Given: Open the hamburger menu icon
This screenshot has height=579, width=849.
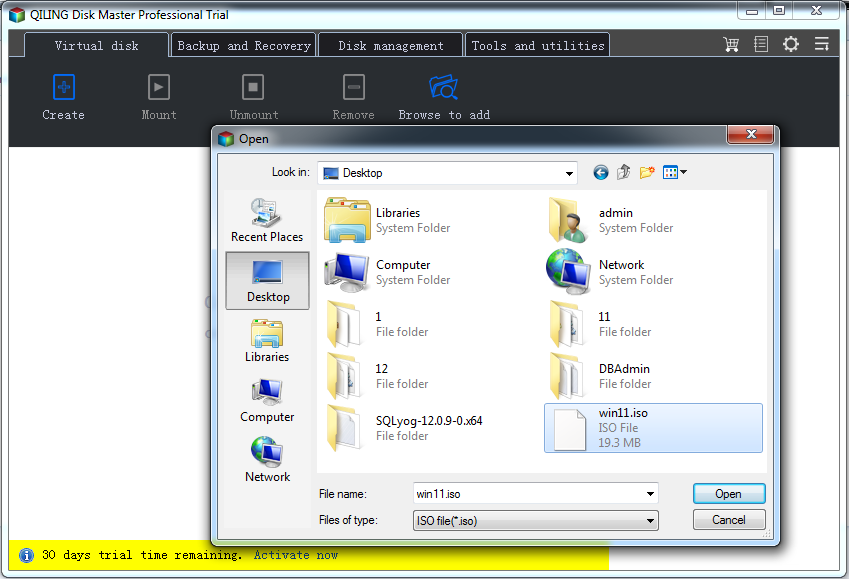Looking at the screenshot, I should click(x=822, y=44).
